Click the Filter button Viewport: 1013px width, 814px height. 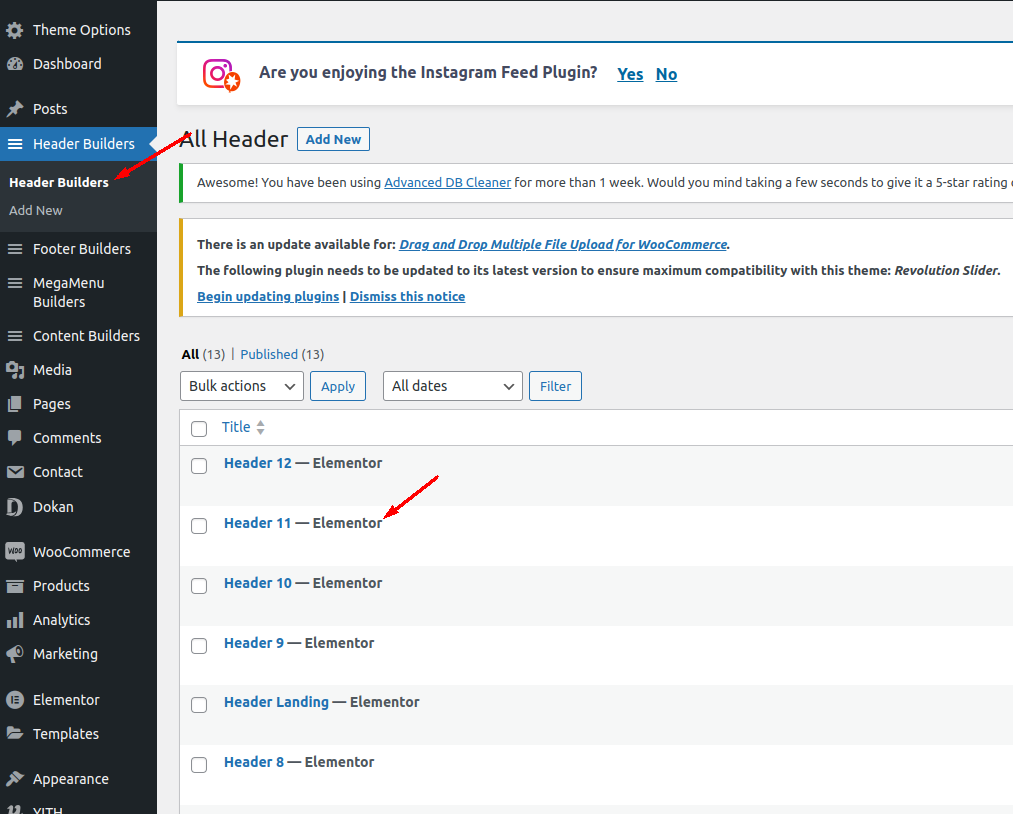[x=556, y=386]
